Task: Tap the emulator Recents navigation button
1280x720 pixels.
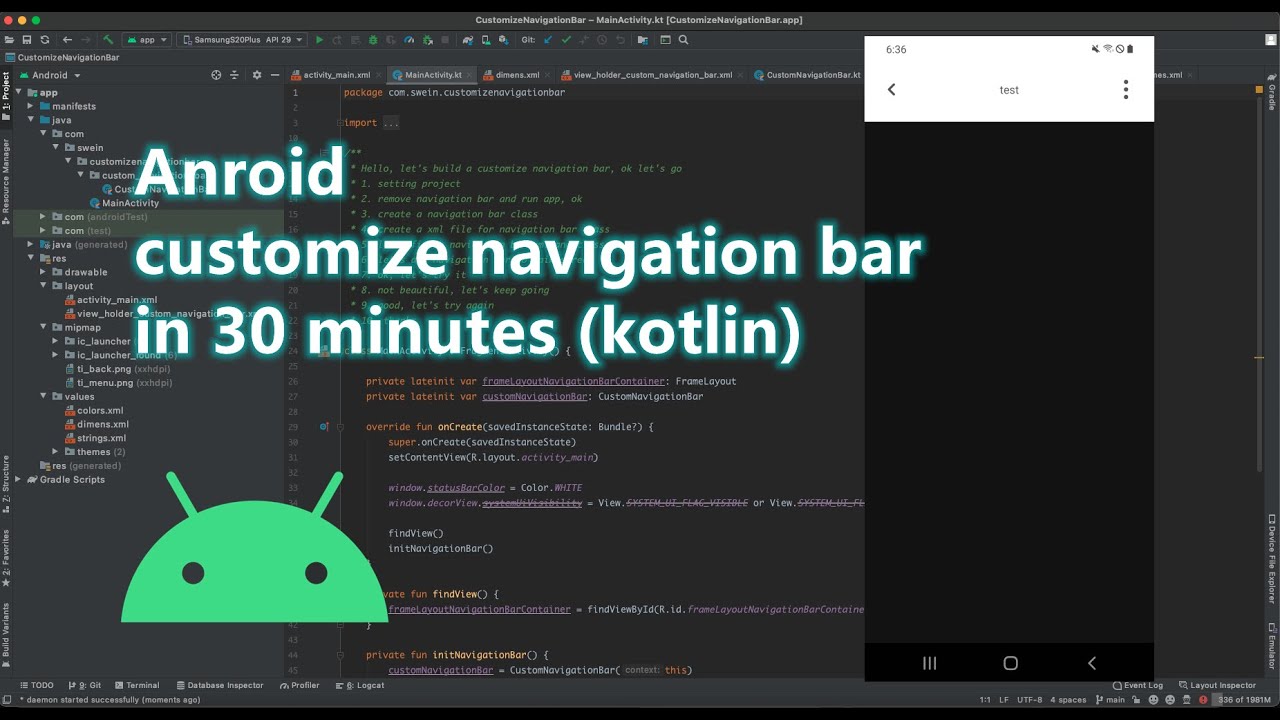Action: [929, 663]
